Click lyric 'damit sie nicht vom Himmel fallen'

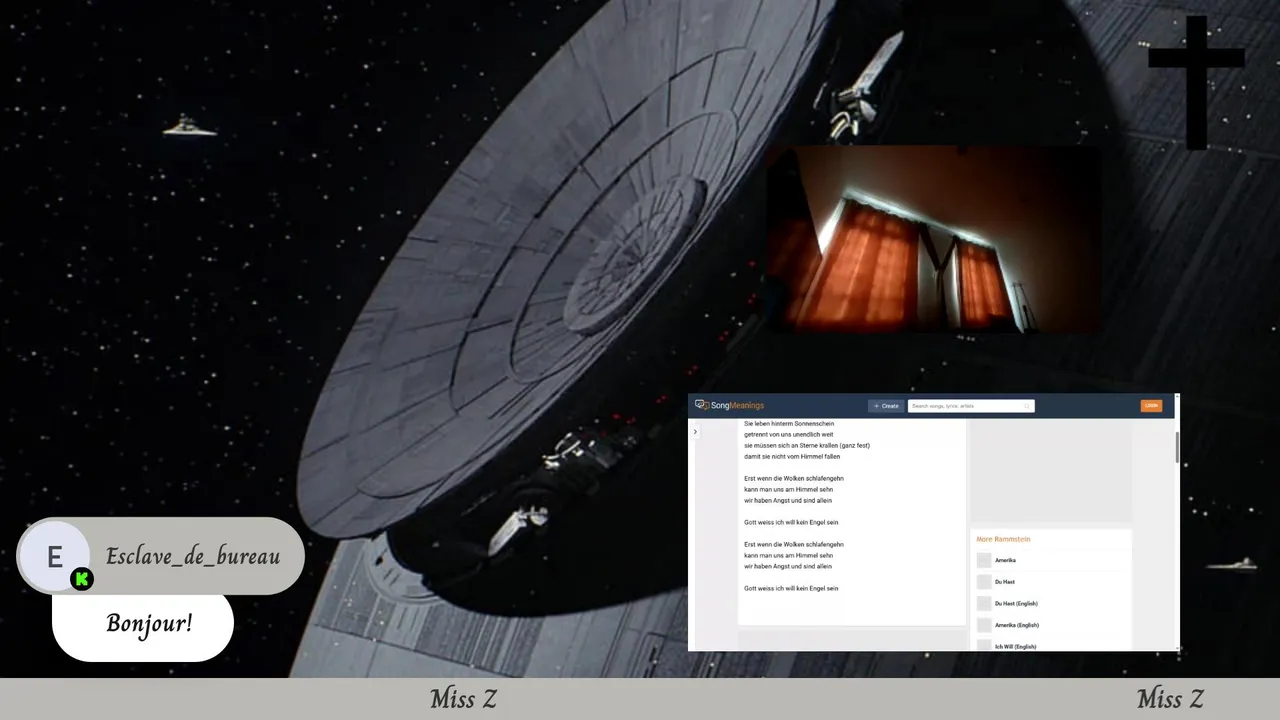(792, 456)
